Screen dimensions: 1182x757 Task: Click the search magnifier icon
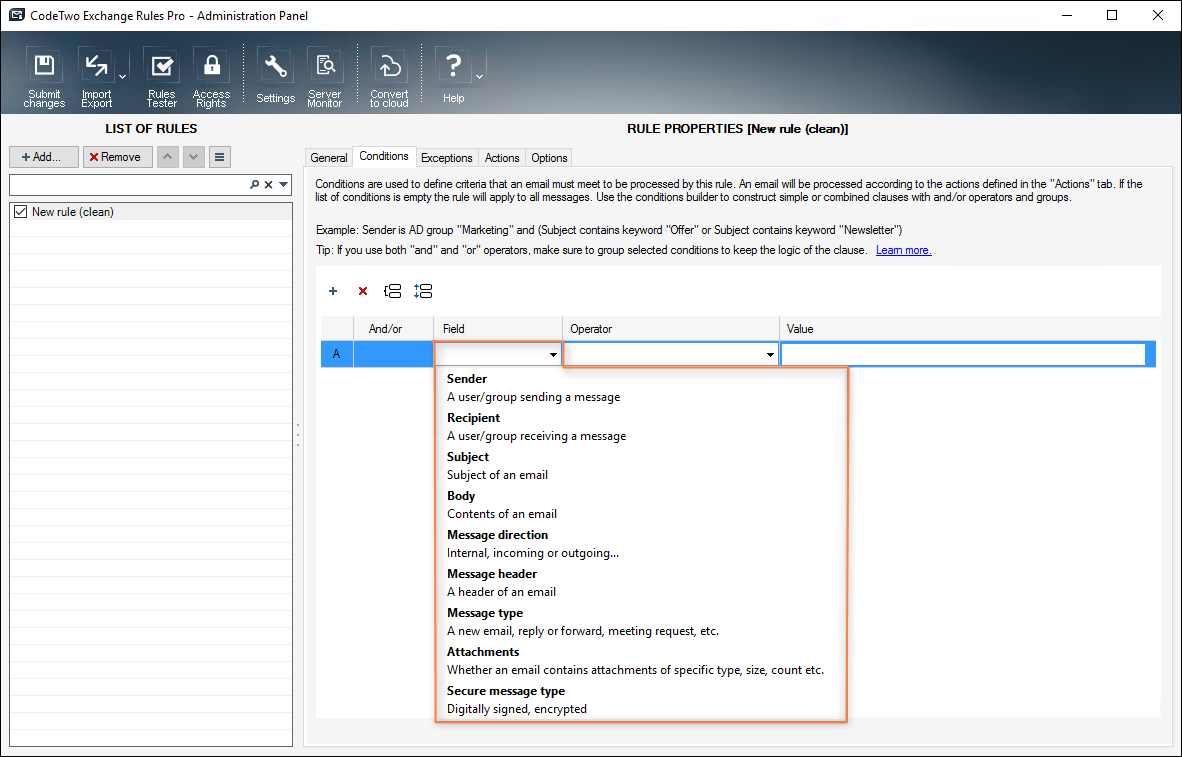point(255,185)
